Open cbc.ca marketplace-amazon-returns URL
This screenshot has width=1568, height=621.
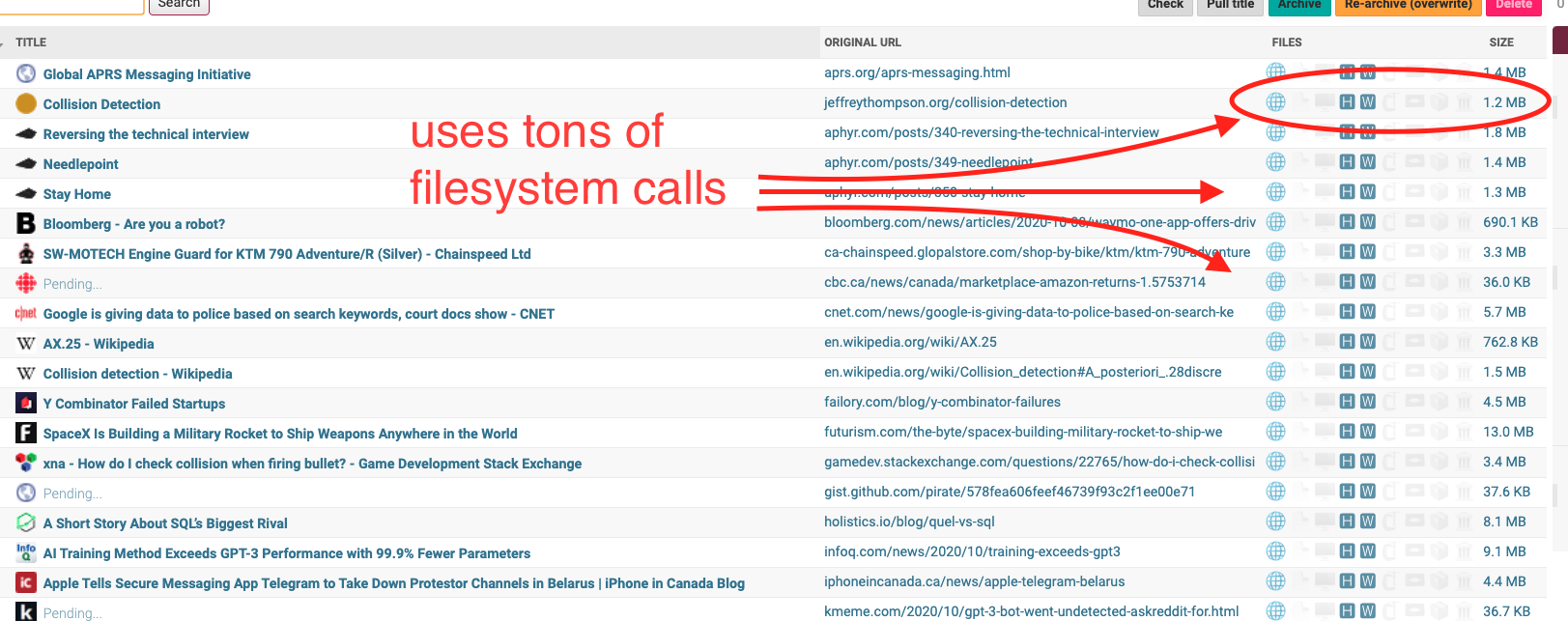[1015, 282]
